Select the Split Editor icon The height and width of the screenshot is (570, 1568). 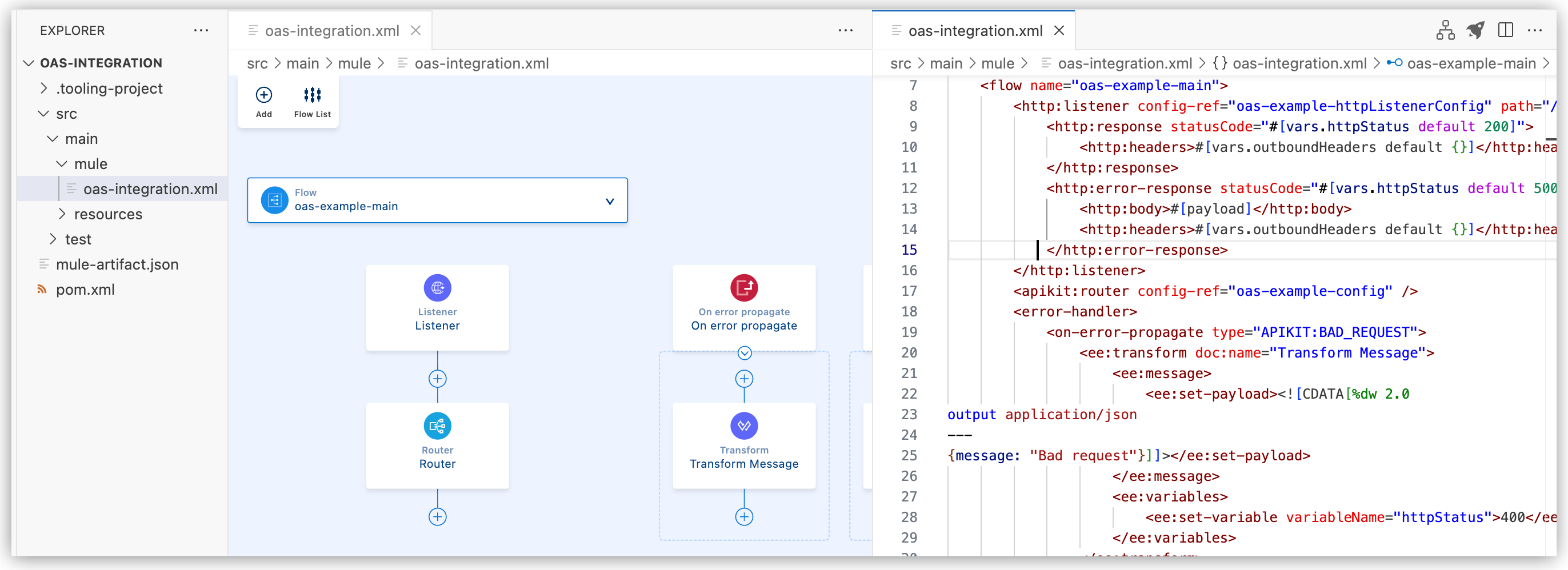click(1506, 30)
